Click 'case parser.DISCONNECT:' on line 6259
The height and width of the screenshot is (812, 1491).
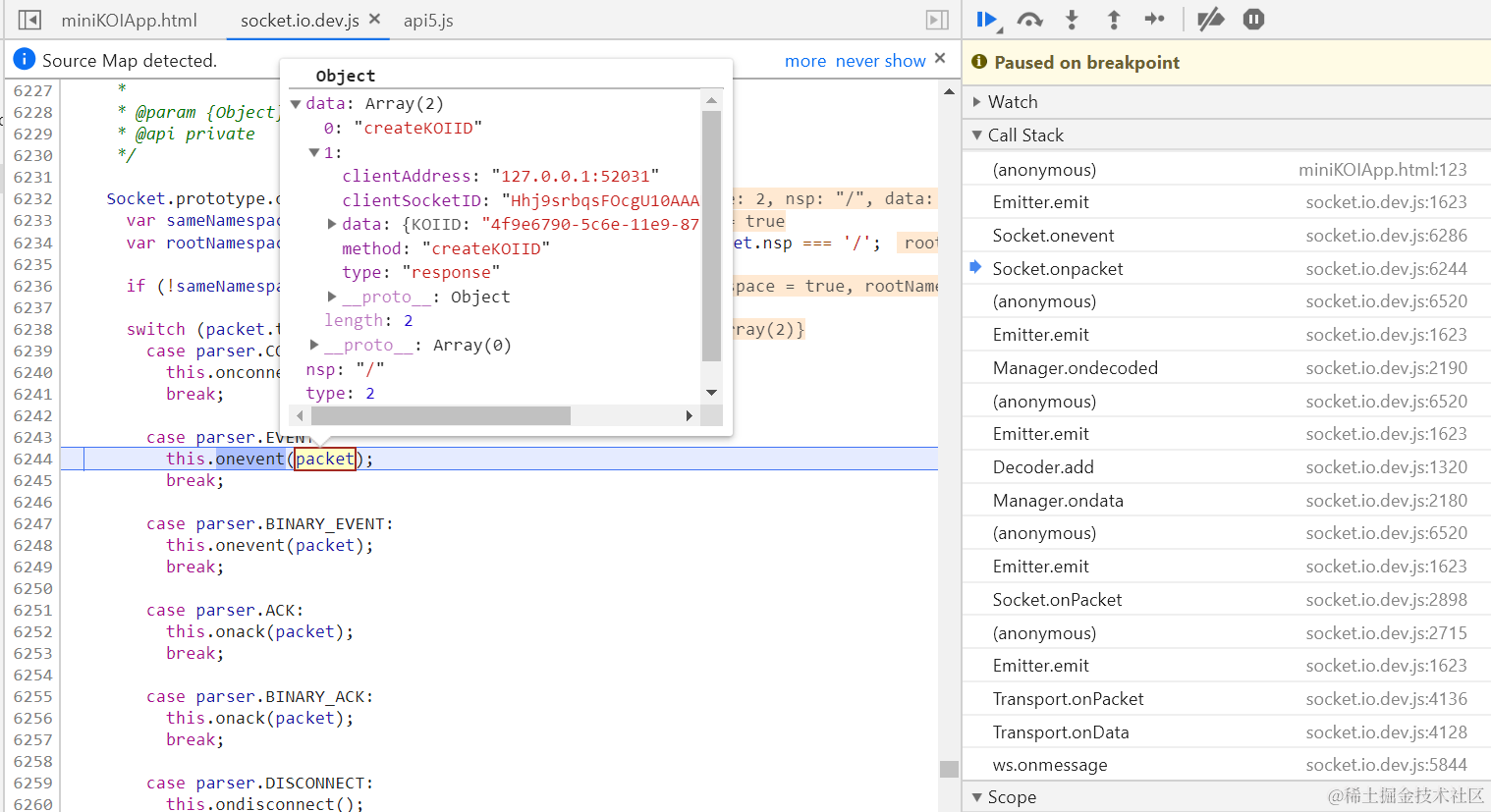(x=259, y=783)
